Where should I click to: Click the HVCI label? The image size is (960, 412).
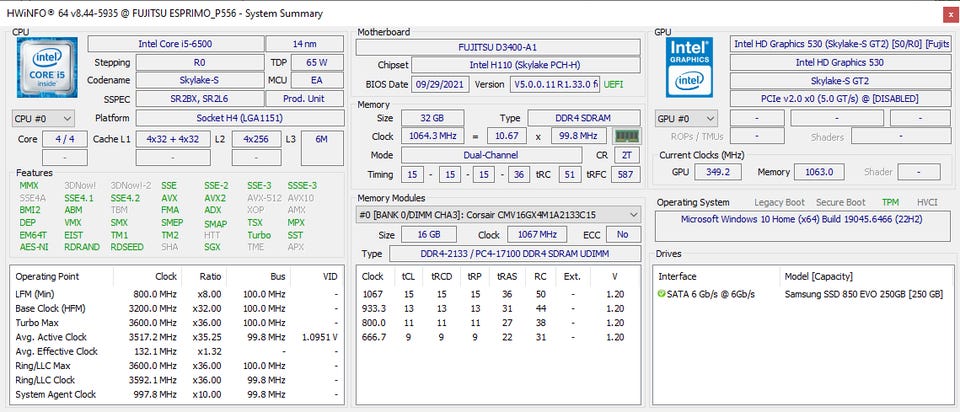click(927, 202)
